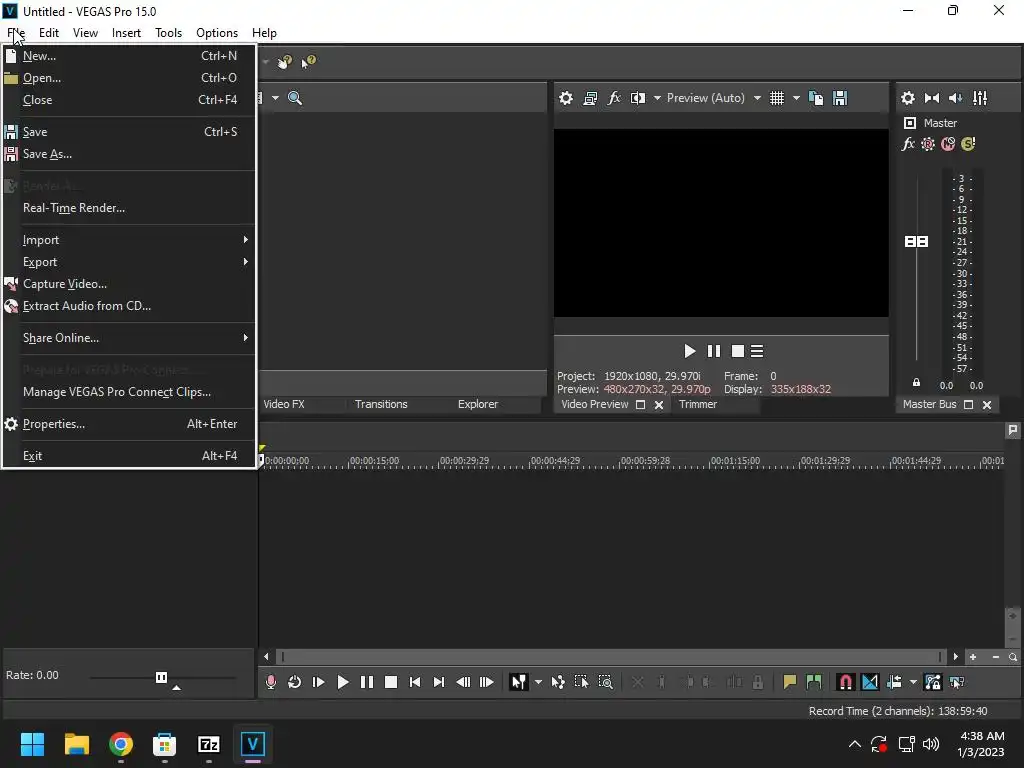
Task: Expand Export submenu
Action: click(129, 262)
